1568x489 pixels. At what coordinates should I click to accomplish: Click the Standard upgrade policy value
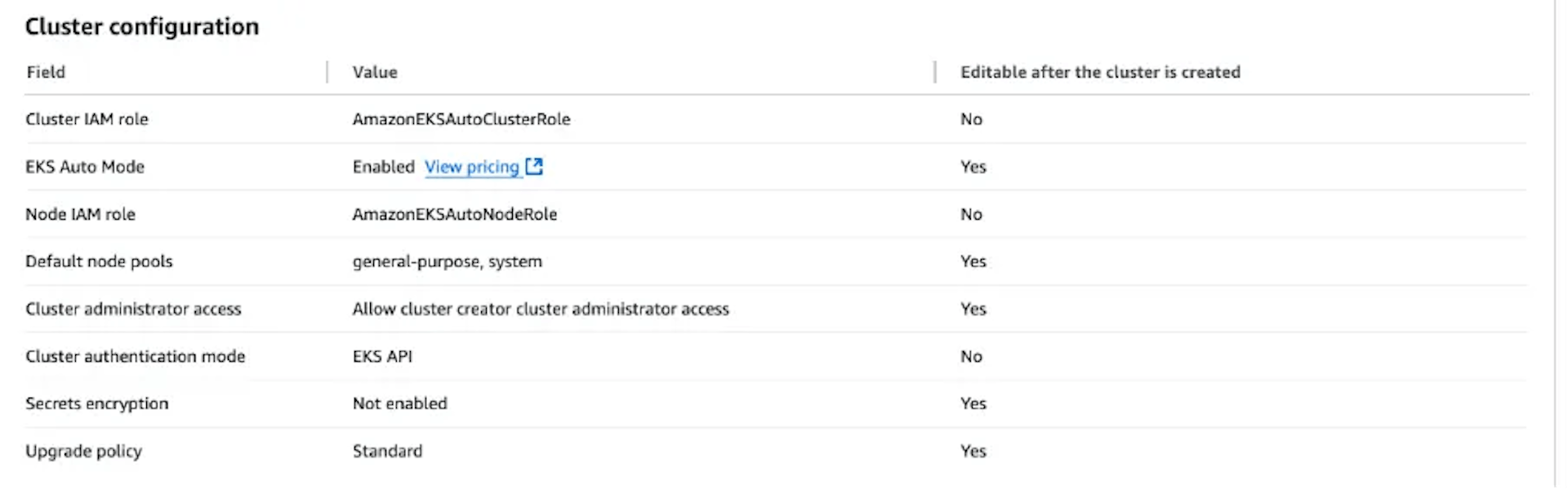[387, 451]
